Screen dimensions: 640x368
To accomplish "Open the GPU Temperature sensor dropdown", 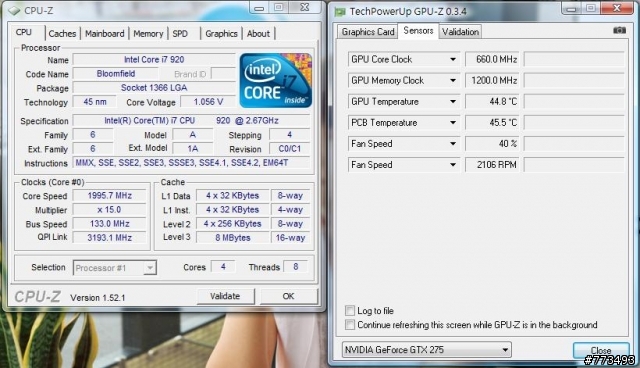I will point(453,102).
